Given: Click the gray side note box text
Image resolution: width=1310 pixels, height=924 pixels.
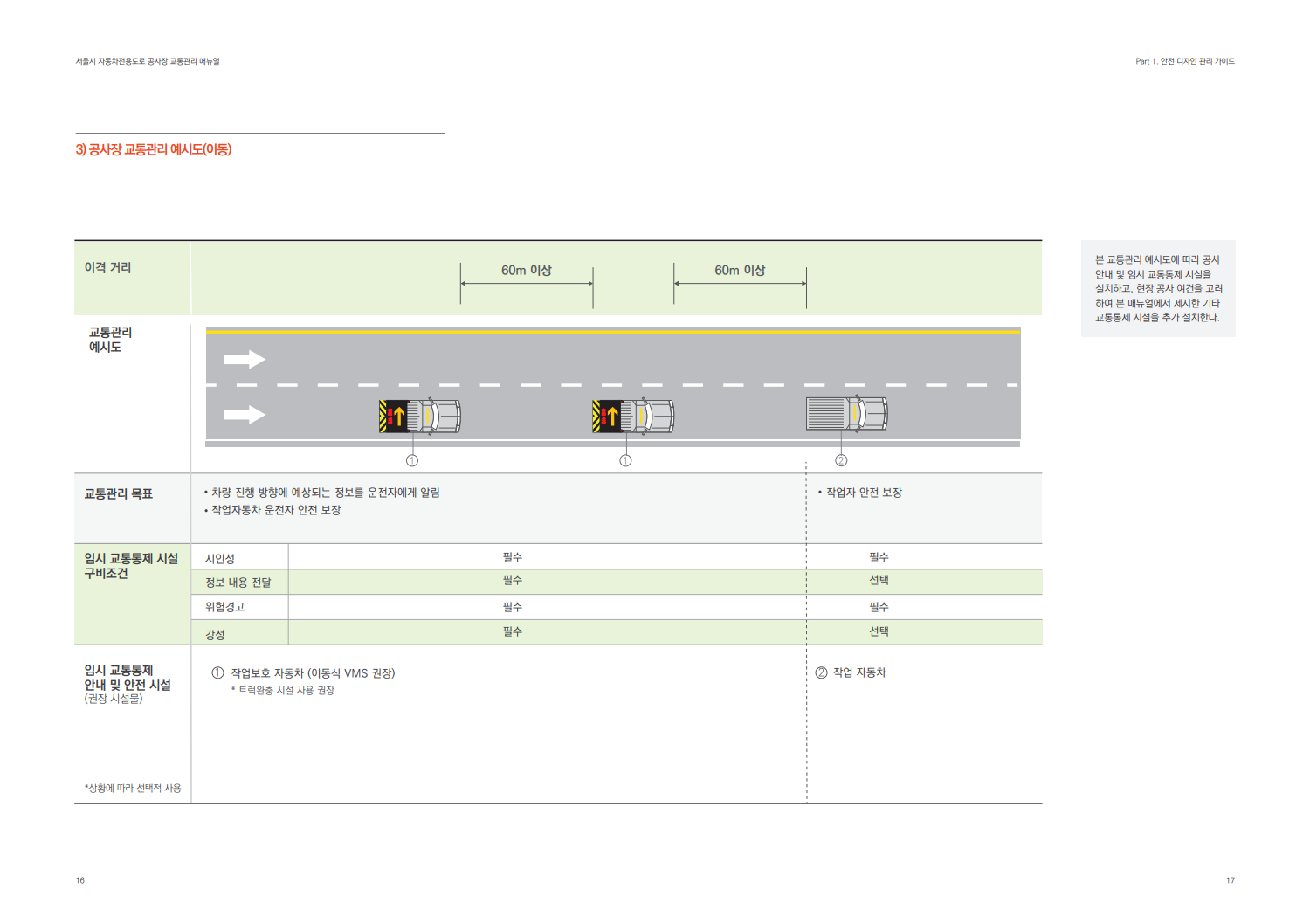Looking at the screenshot, I should [1158, 288].
